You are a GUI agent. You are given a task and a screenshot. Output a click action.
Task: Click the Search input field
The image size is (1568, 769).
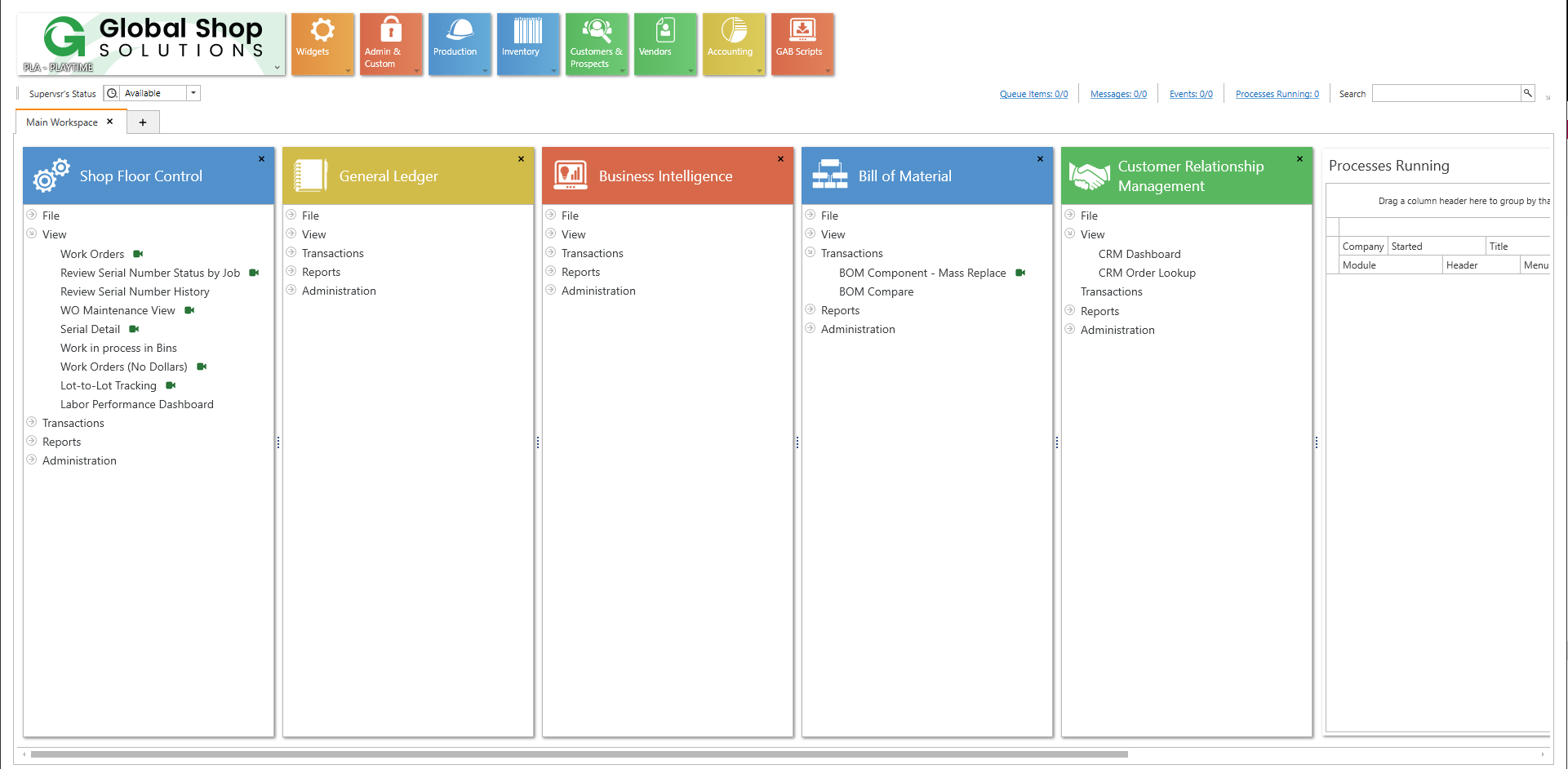(1446, 93)
